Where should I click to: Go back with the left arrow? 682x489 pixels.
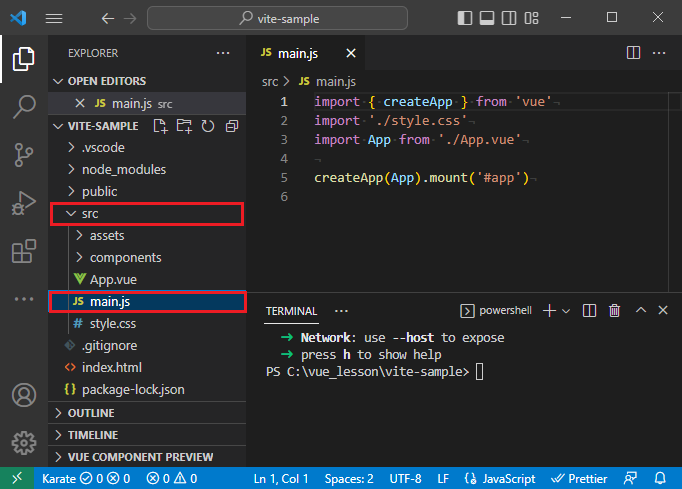coord(107,18)
